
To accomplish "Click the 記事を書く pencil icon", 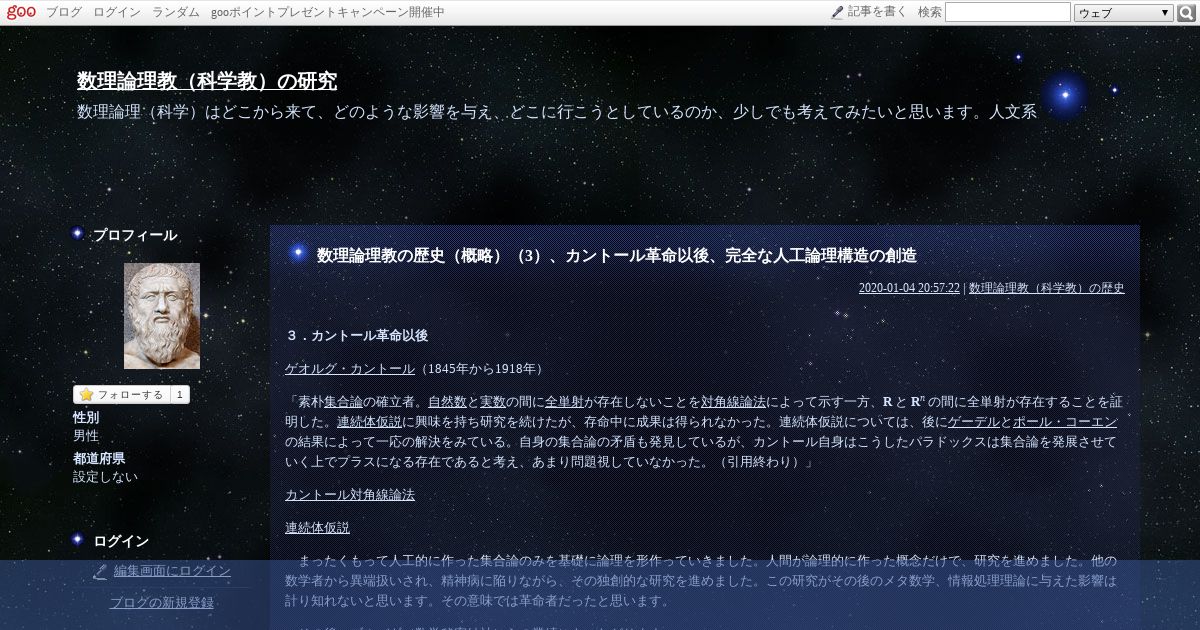I will tap(837, 12).
